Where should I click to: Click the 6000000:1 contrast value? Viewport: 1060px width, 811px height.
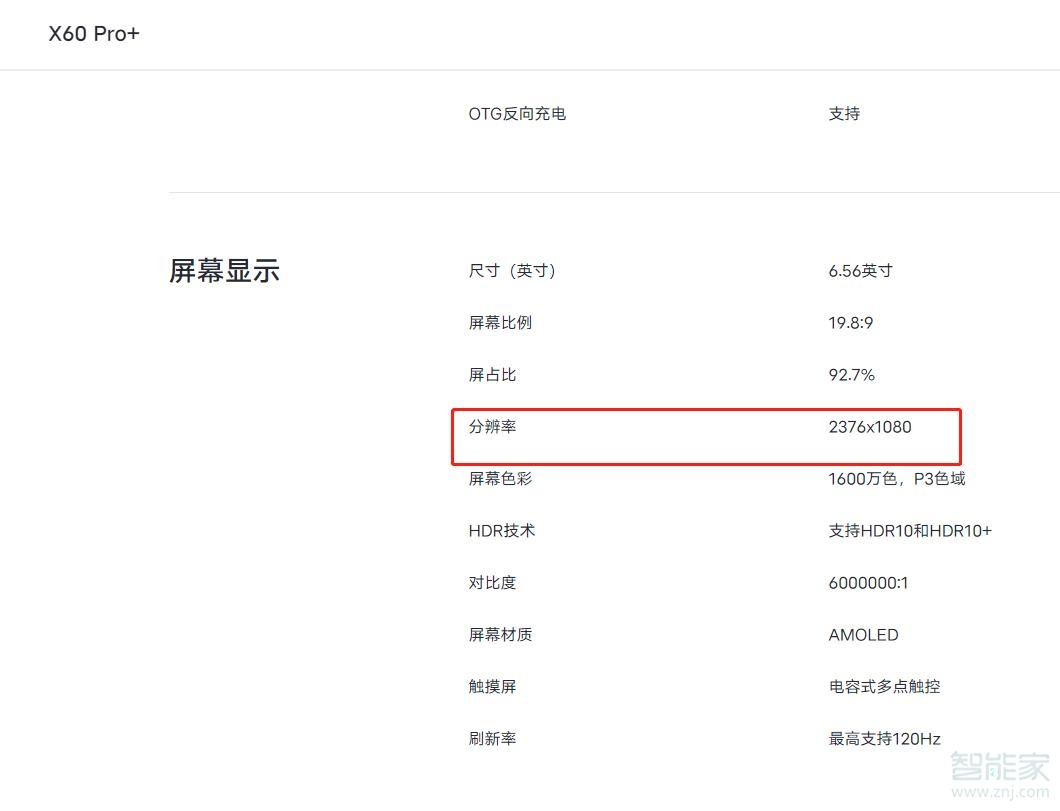tap(868, 583)
